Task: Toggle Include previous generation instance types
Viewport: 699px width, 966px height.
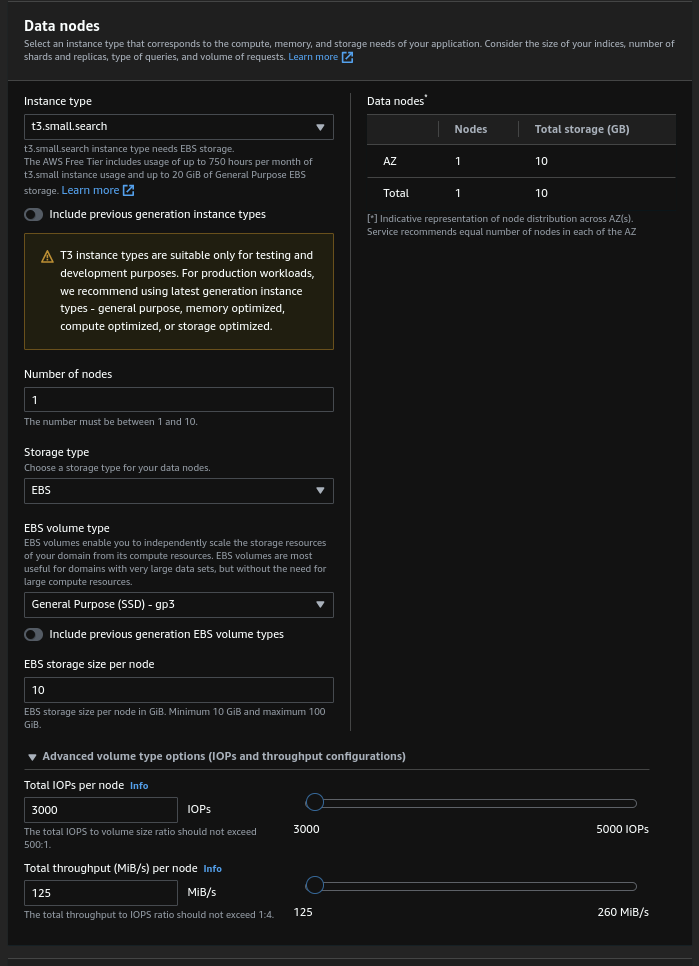Action: 34,214
